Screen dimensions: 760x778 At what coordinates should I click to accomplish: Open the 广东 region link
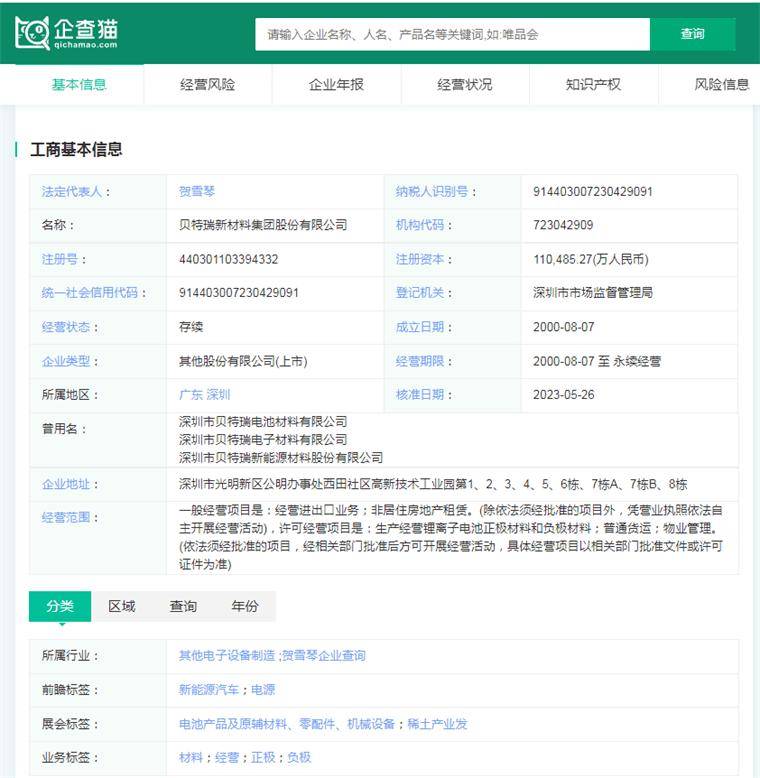tap(191, 395)
